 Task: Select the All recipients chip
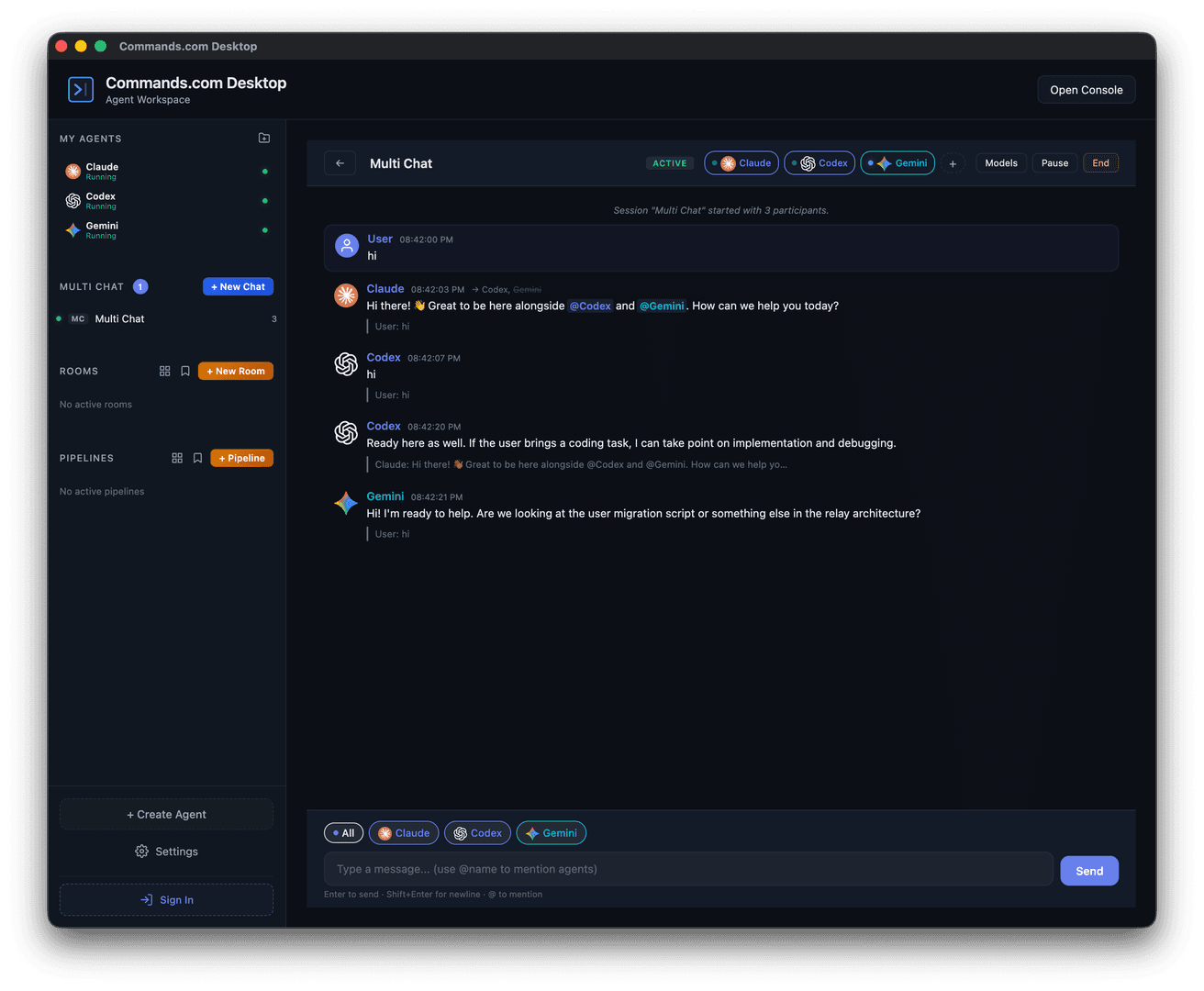(x=344, y=833)
